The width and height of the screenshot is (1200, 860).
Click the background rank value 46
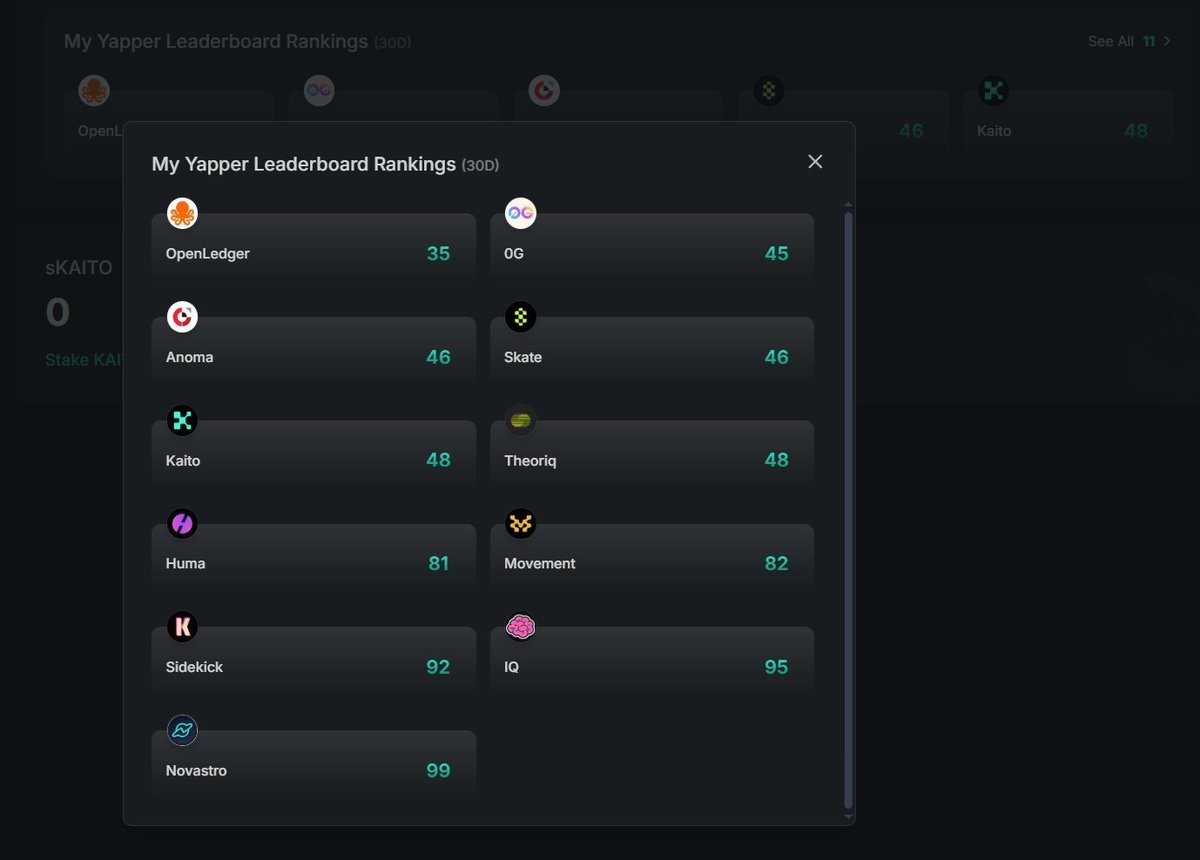coord(911,130)
